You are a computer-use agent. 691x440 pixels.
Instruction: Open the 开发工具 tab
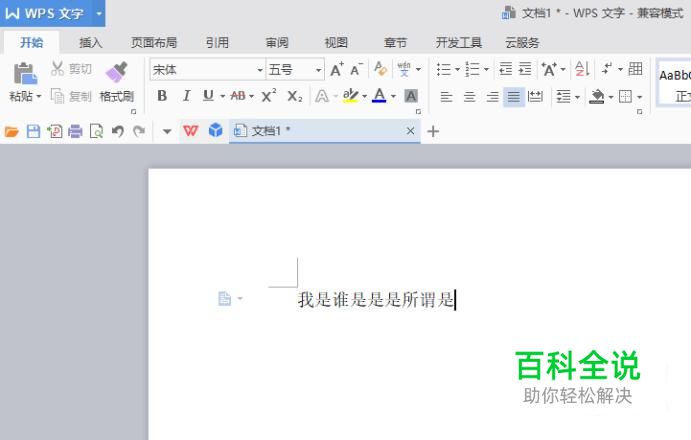(x=459, y=42)
